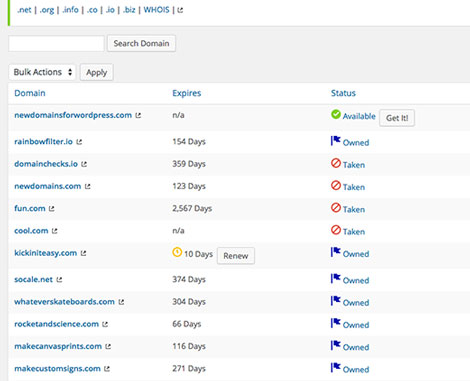Click the external link icon after WHOIS
470x381 pixels.
tap(180, 10)
